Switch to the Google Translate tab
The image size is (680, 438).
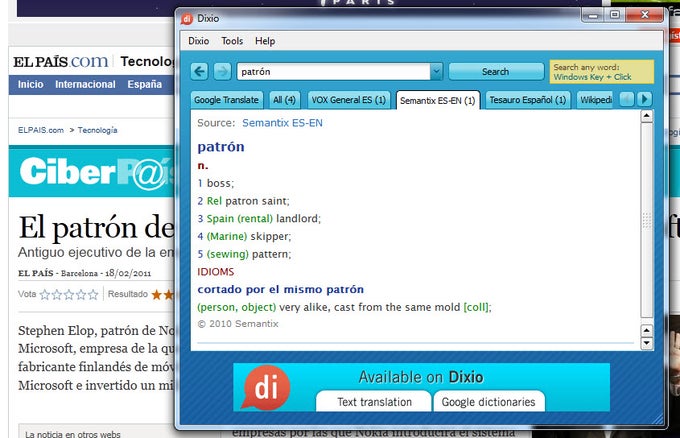coord(227,100)
